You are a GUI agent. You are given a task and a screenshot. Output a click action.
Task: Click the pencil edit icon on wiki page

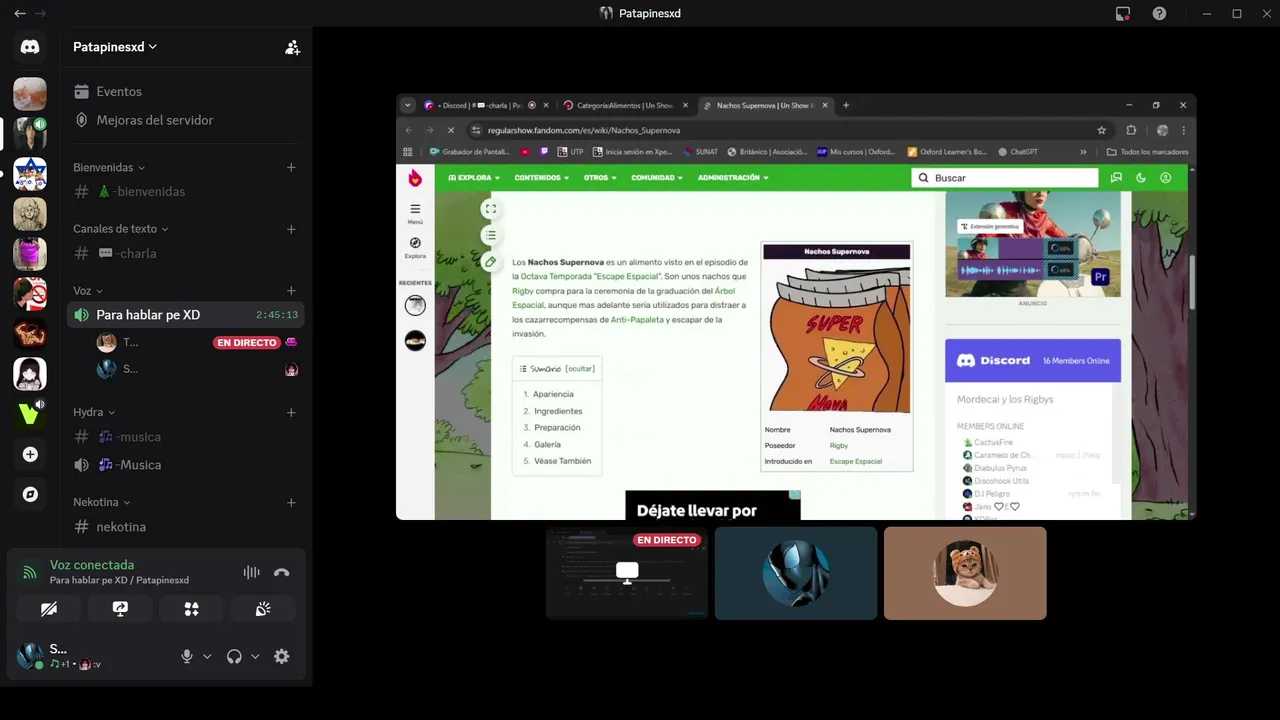pos(490,262)
